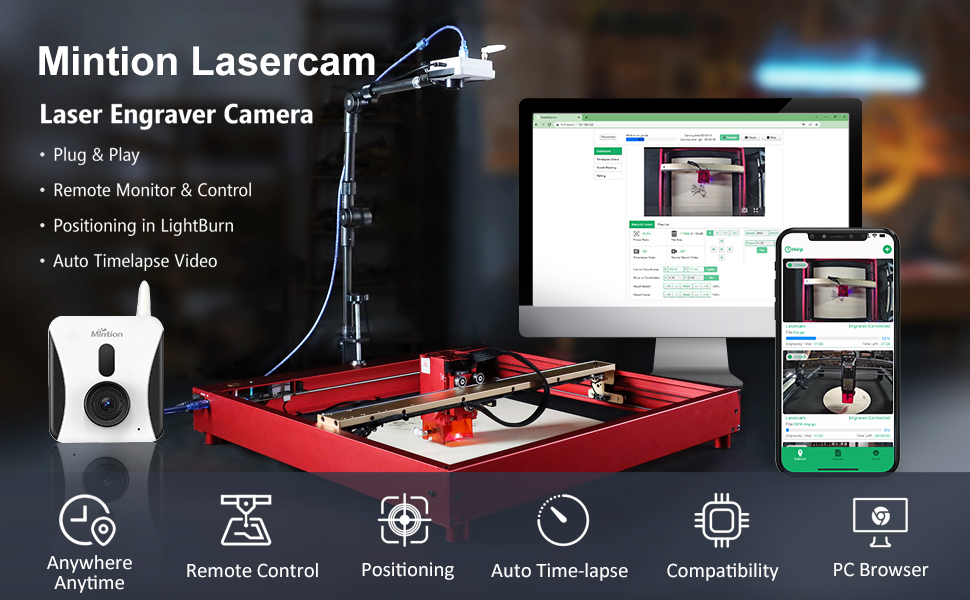Tap the Device pin icon in the phone's bottom bar
The image size is (970, 600).
[x=800, y=455]
